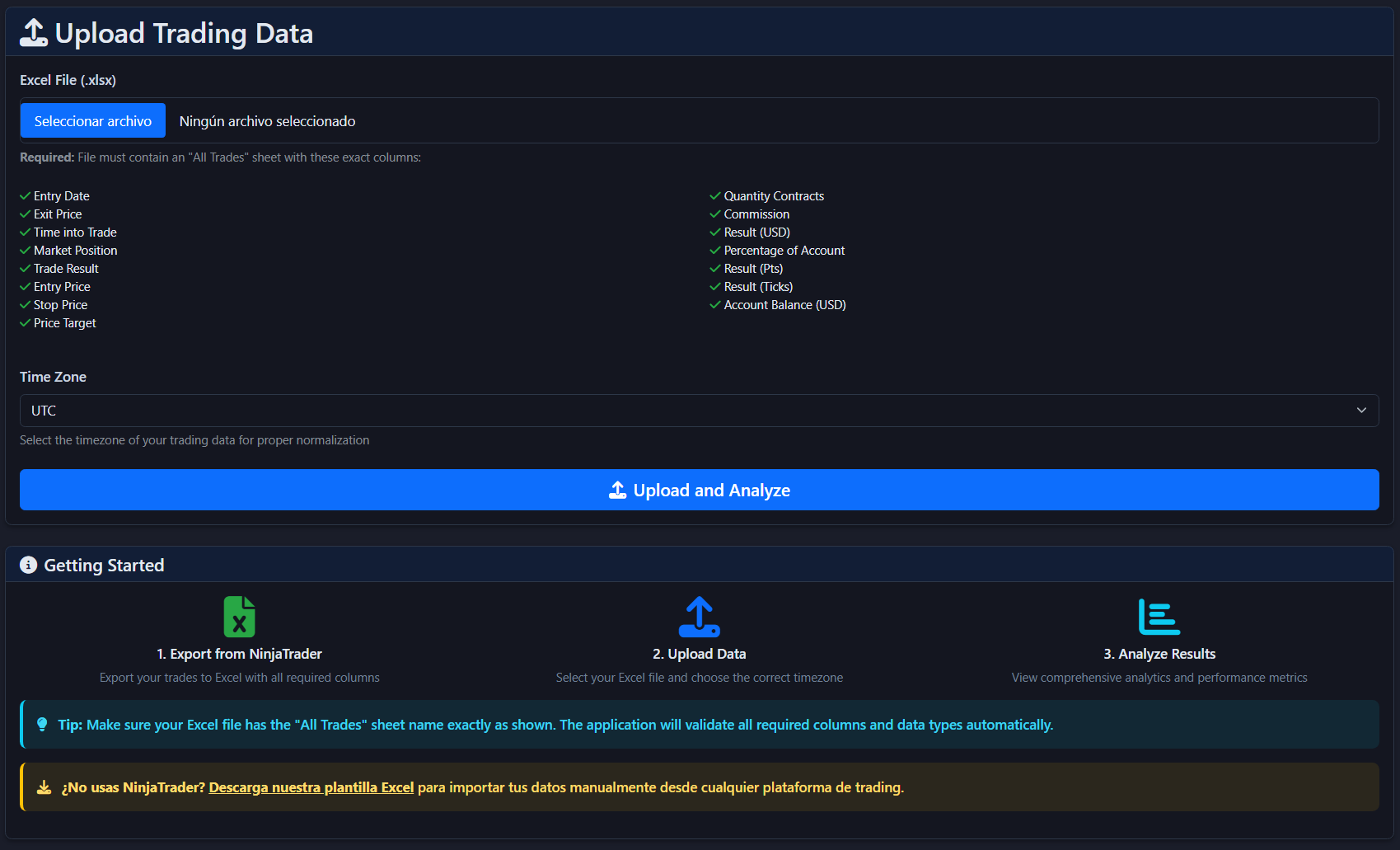Viewport: 1400px width, 850px height.
Task: Click the checkmark beside Account Balance (USD)
Action: click(x=715, y=305)
